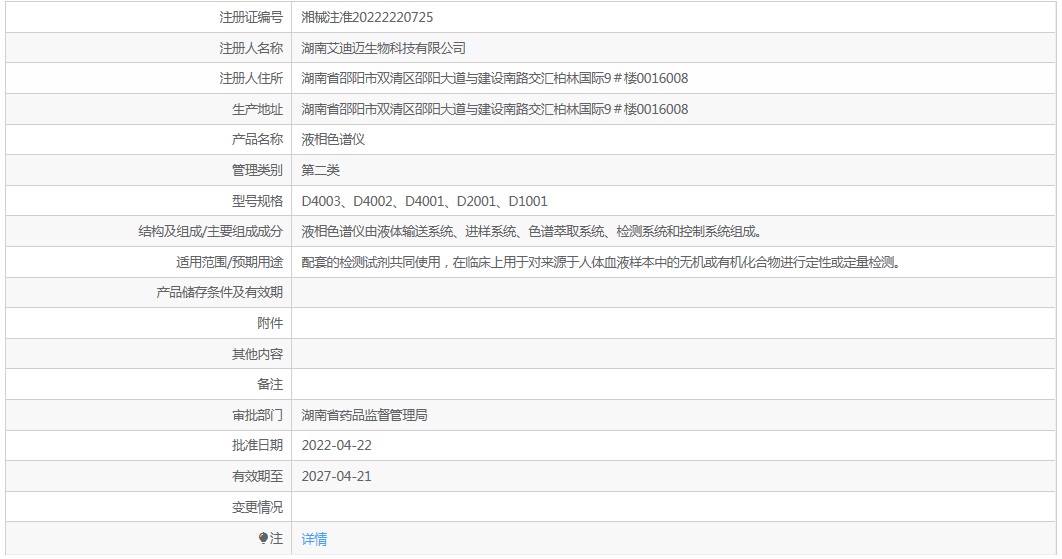Select management class 第二类
Image resolution: width=1062 pixels, height=559 pixels.
(x=320, y=170)
